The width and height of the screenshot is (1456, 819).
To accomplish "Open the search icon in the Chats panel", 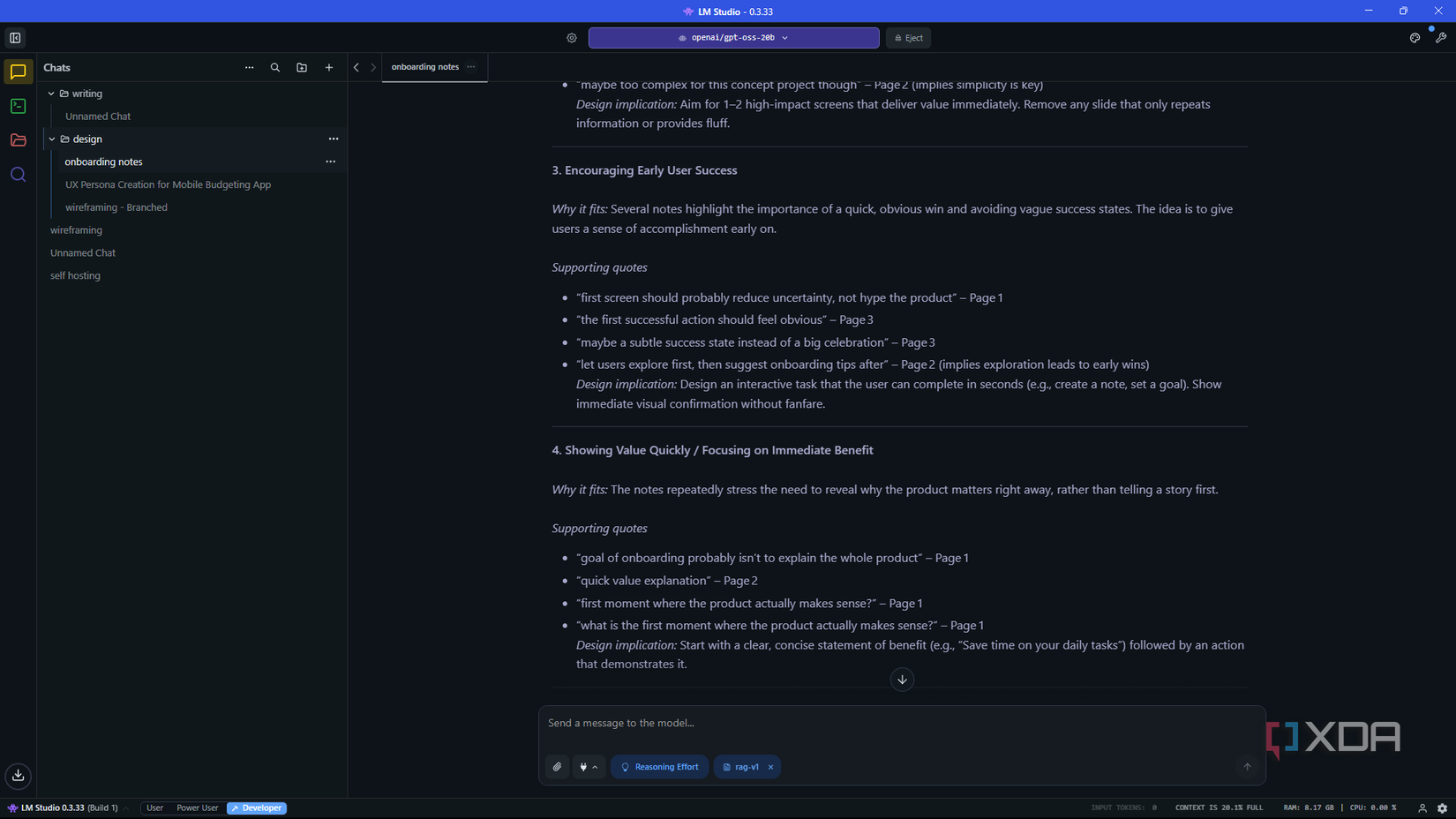I will [275, 67].
